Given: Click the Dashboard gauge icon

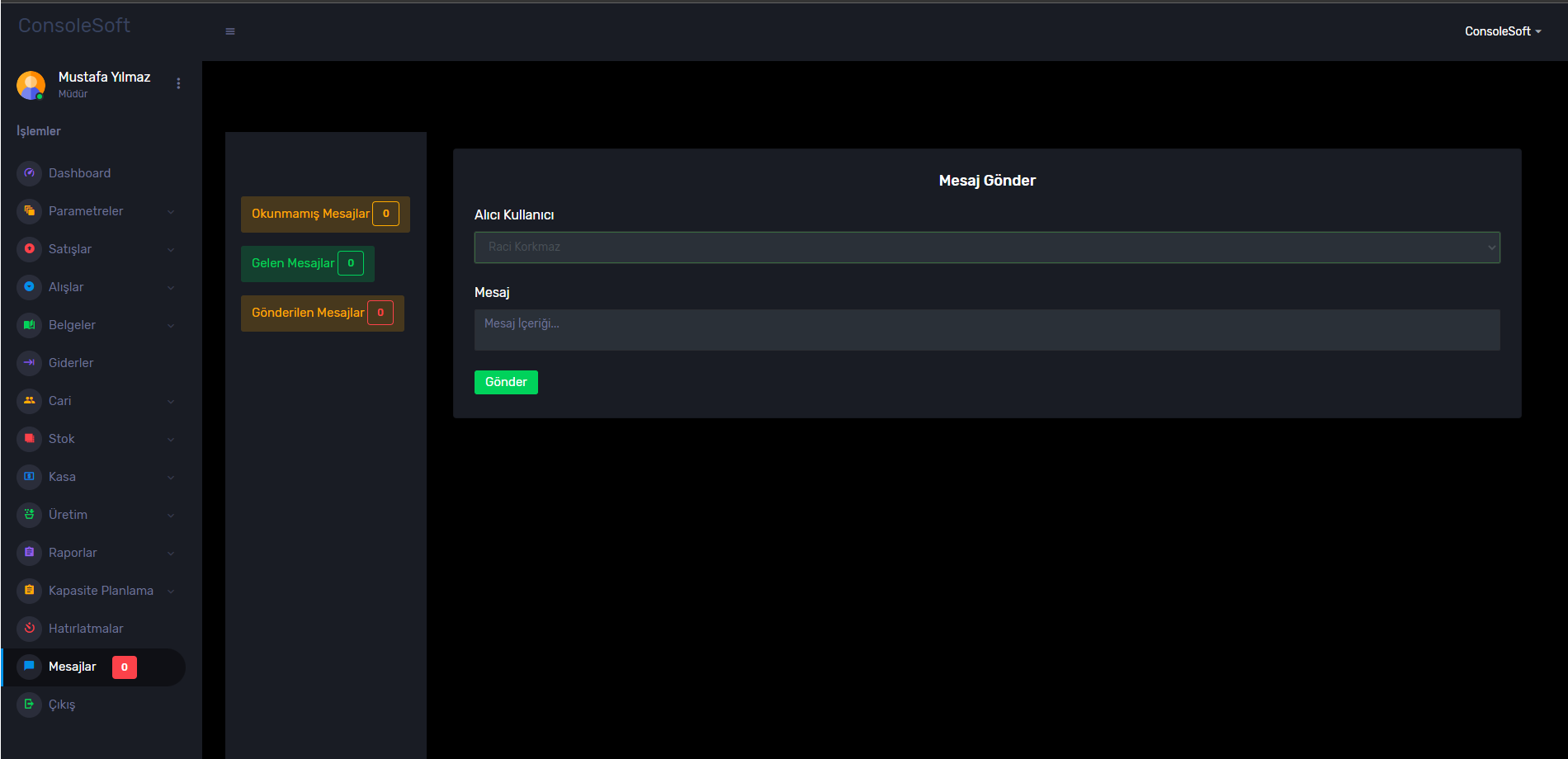Looking at the screenshot, I should click(29, 173).
